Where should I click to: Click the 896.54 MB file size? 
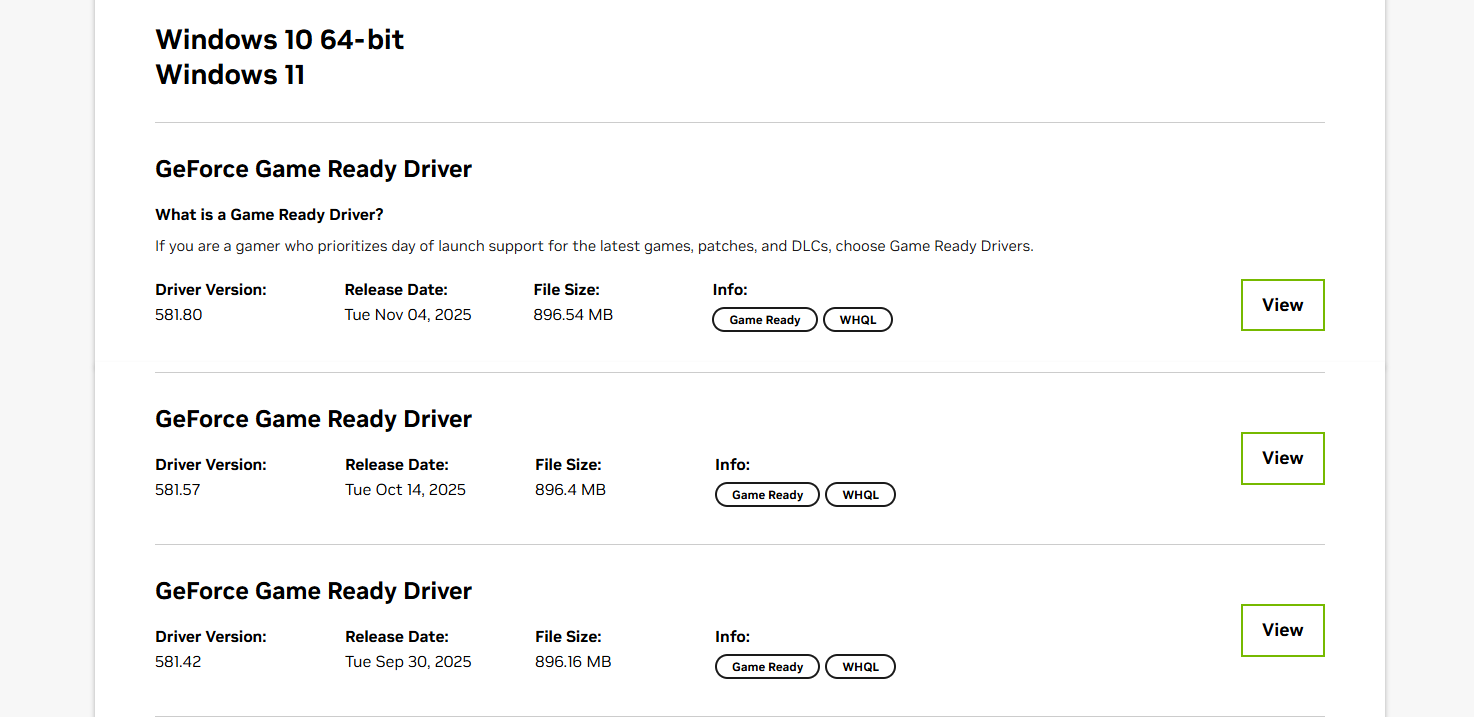tap(573, 315)
